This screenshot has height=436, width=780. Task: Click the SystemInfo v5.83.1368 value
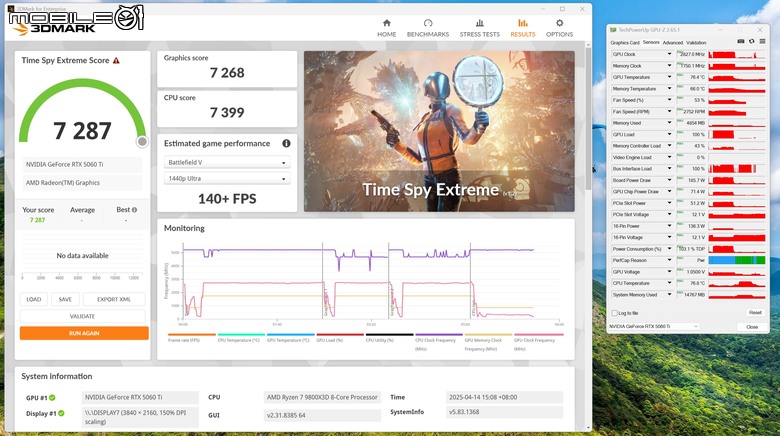[504, 412]
